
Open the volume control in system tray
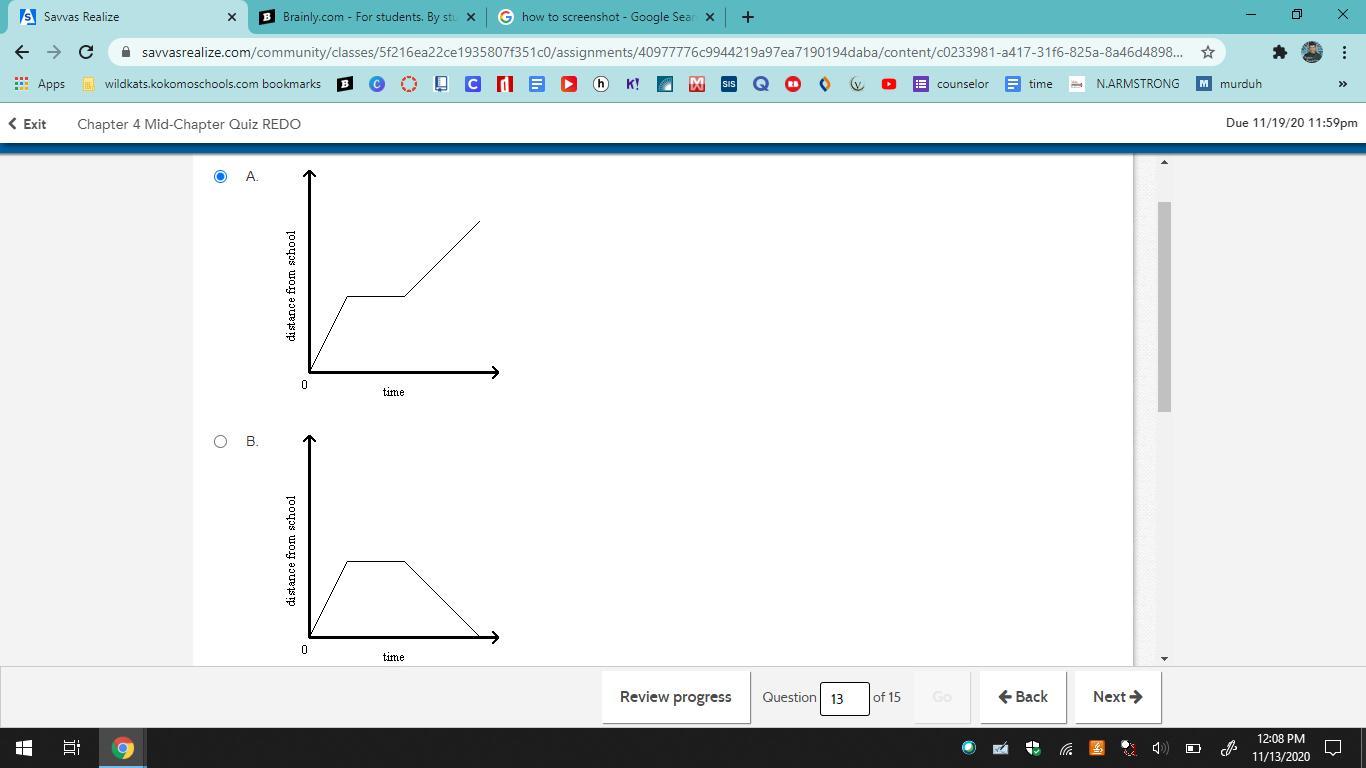pyautogui.click(x=1160, y=748)
